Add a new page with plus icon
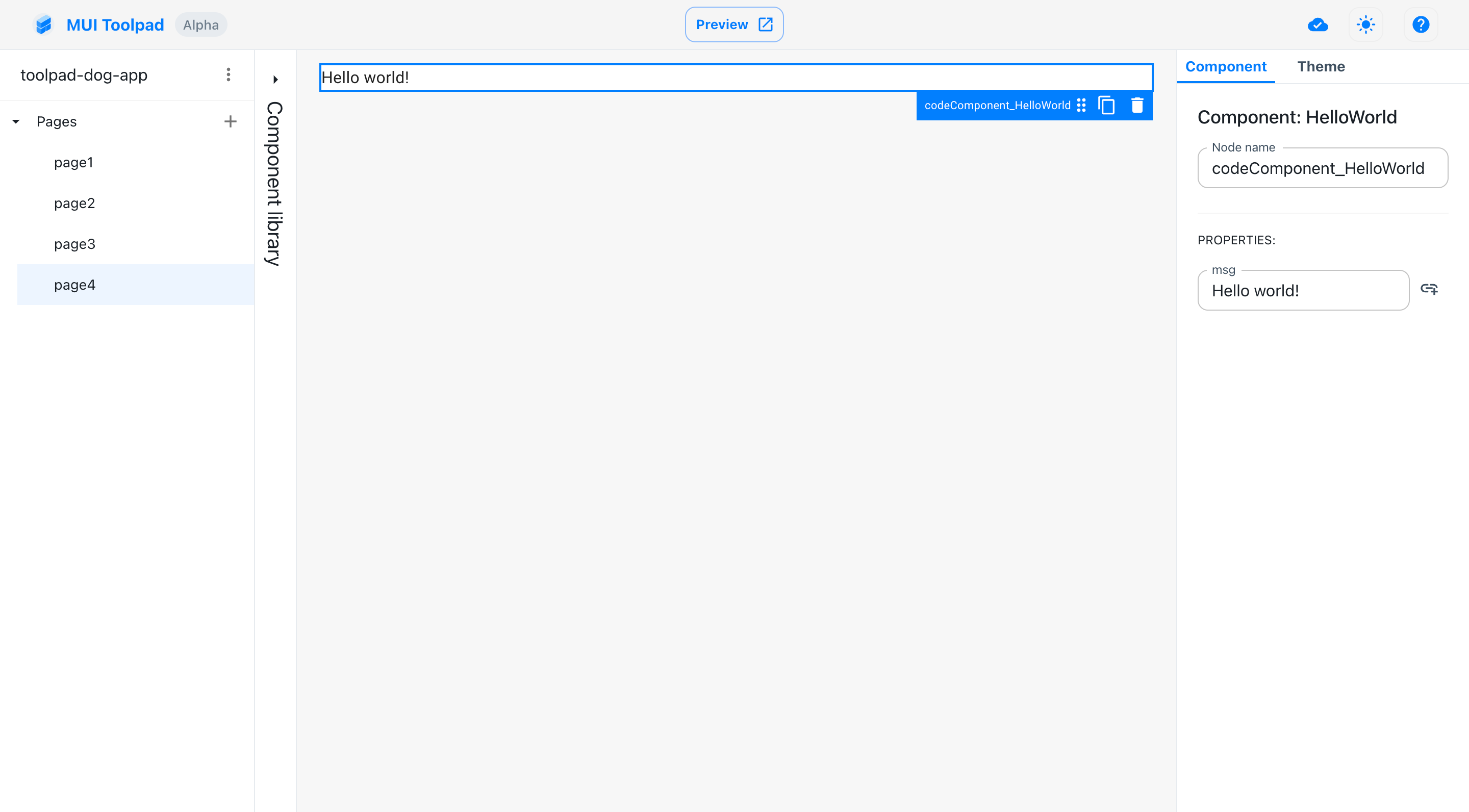The width and height of the screenshot is (1469, 812). 231,121
